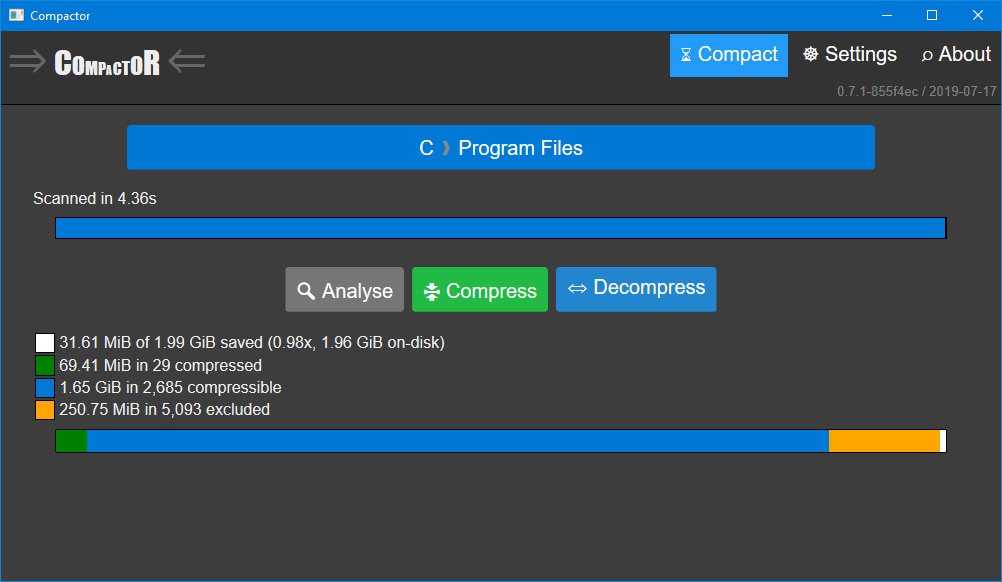The width and height of the screenshot is (1002, 582).
Task: Click the Analyse button
Action: click(344, 290)
